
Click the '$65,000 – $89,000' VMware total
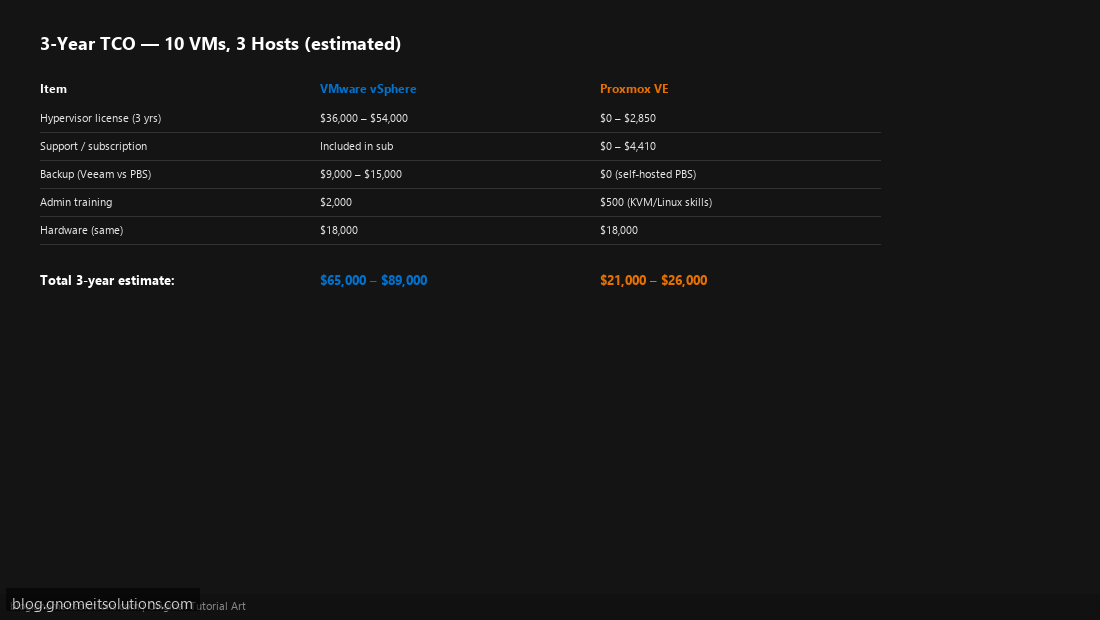click(374, 281)
